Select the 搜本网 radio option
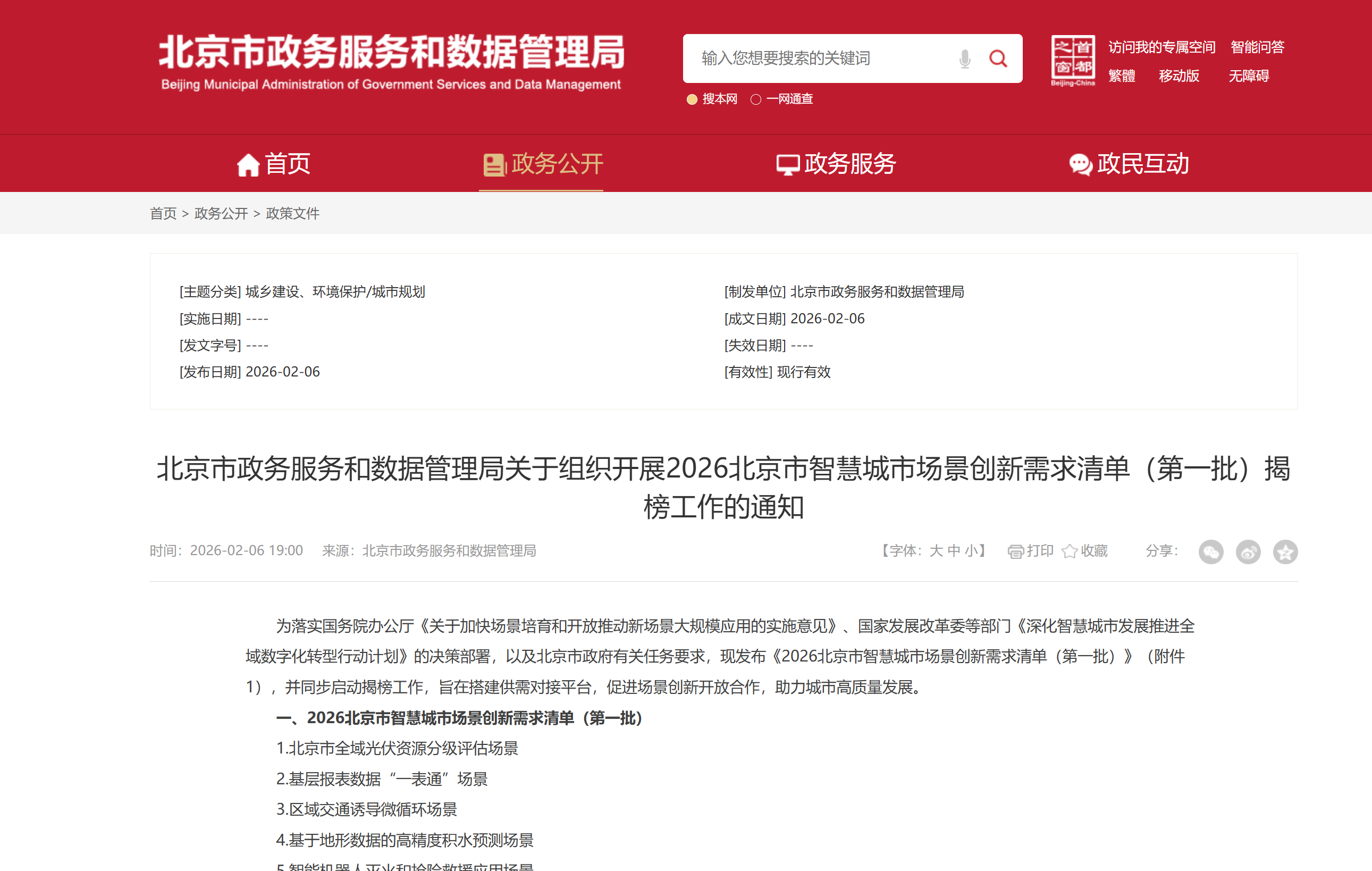This screenshot has width=1372, height=871. click(692, 100)
